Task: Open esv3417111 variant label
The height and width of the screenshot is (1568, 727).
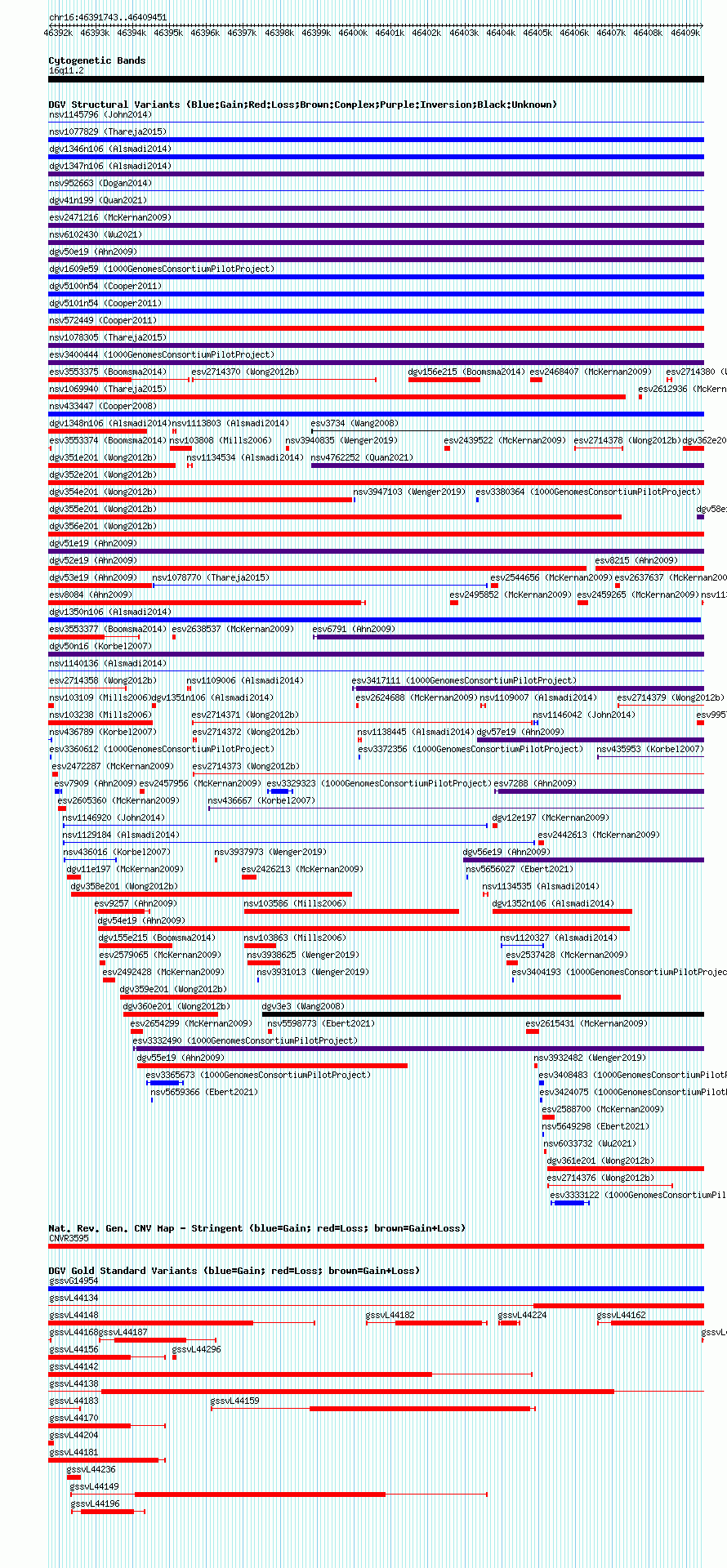Action: [464, 680]
